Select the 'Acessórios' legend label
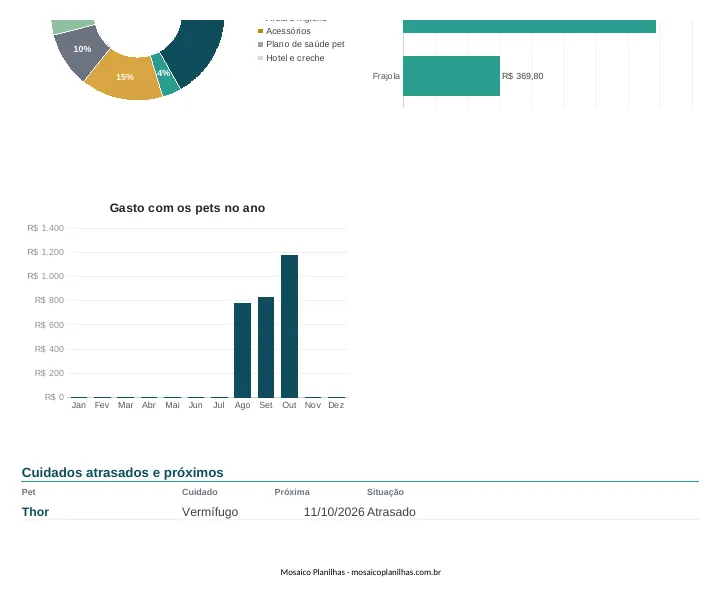 [x=288, y=31]
